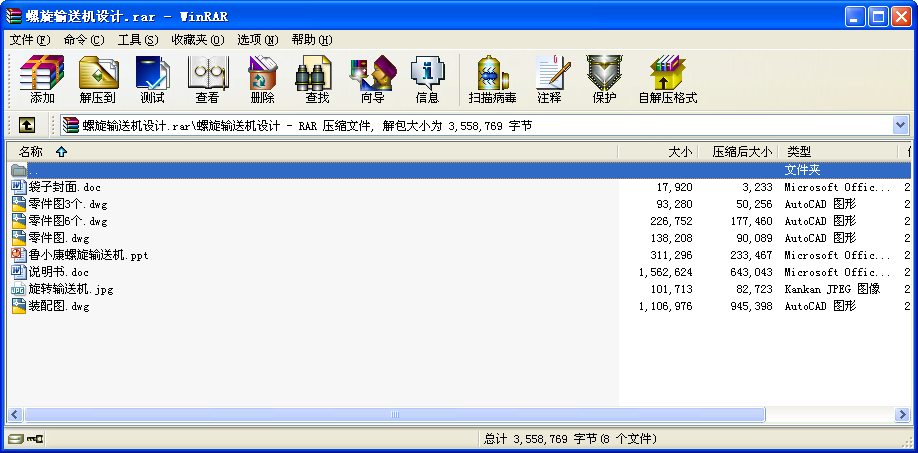
Task: Click the DWG icon of 零件图3个.dwg
Action: pos(19,204)
